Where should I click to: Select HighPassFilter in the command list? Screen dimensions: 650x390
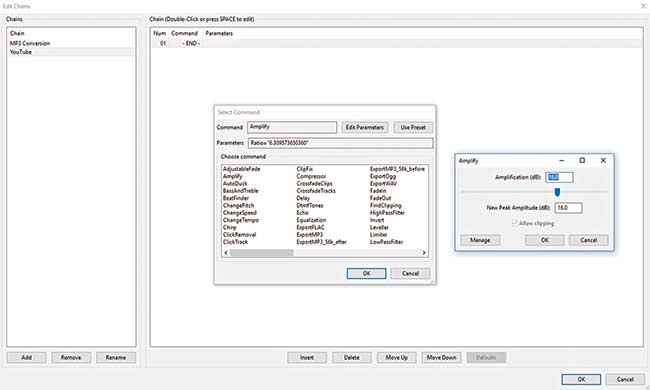click(387, 213)
